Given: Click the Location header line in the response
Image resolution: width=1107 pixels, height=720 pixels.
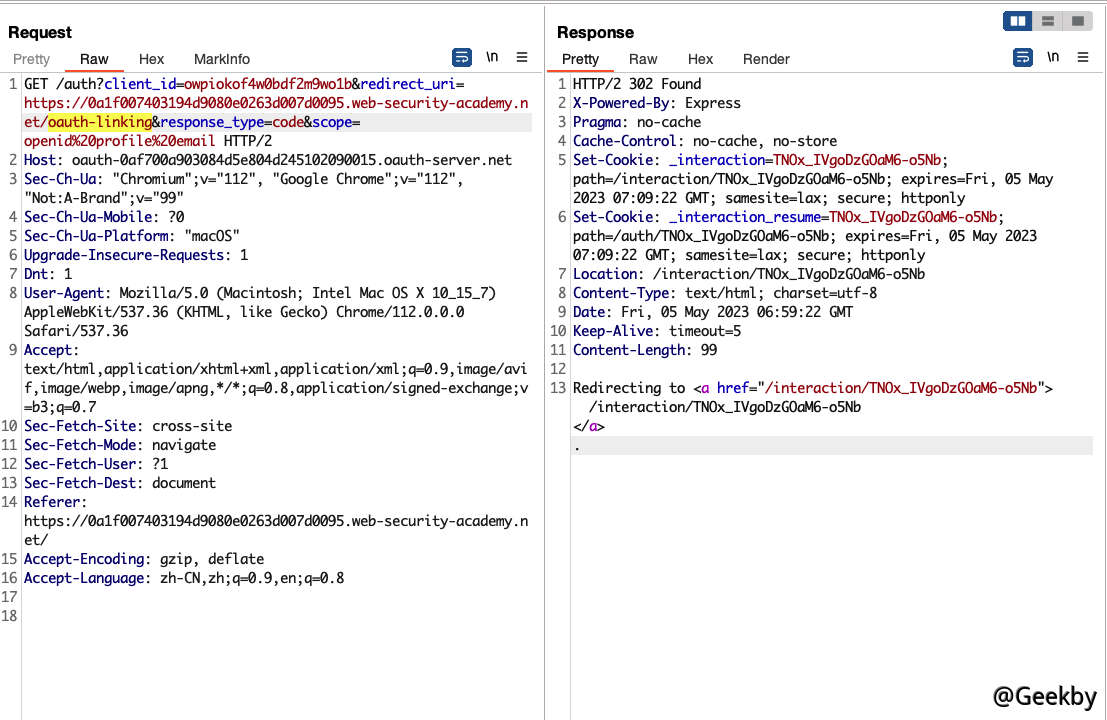Looking at the screenshot, I should (x=748, y=274).
